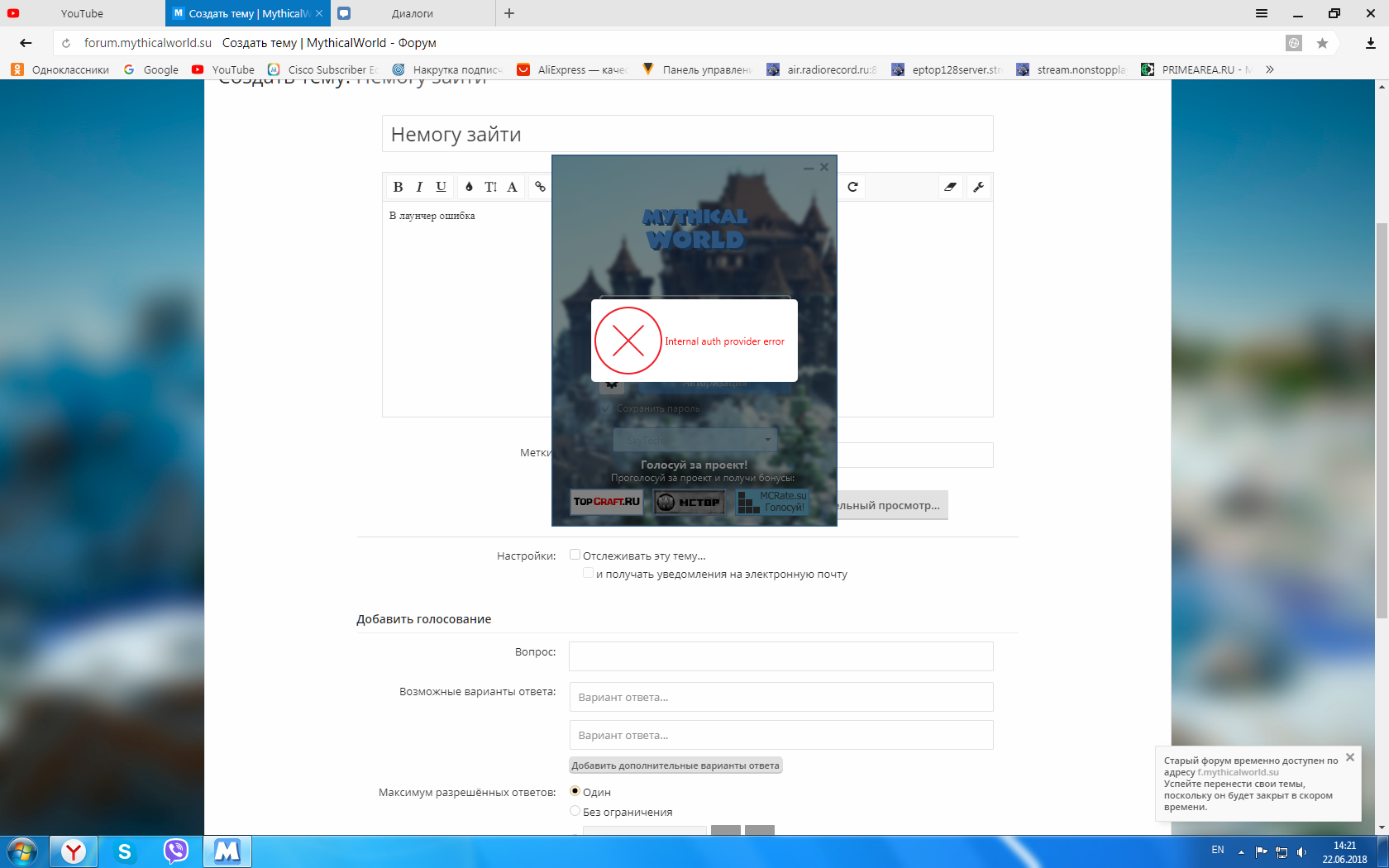Click the TopCraft.ru vote banner
This screenshot has width=1389, height=868.
point(607,502)
